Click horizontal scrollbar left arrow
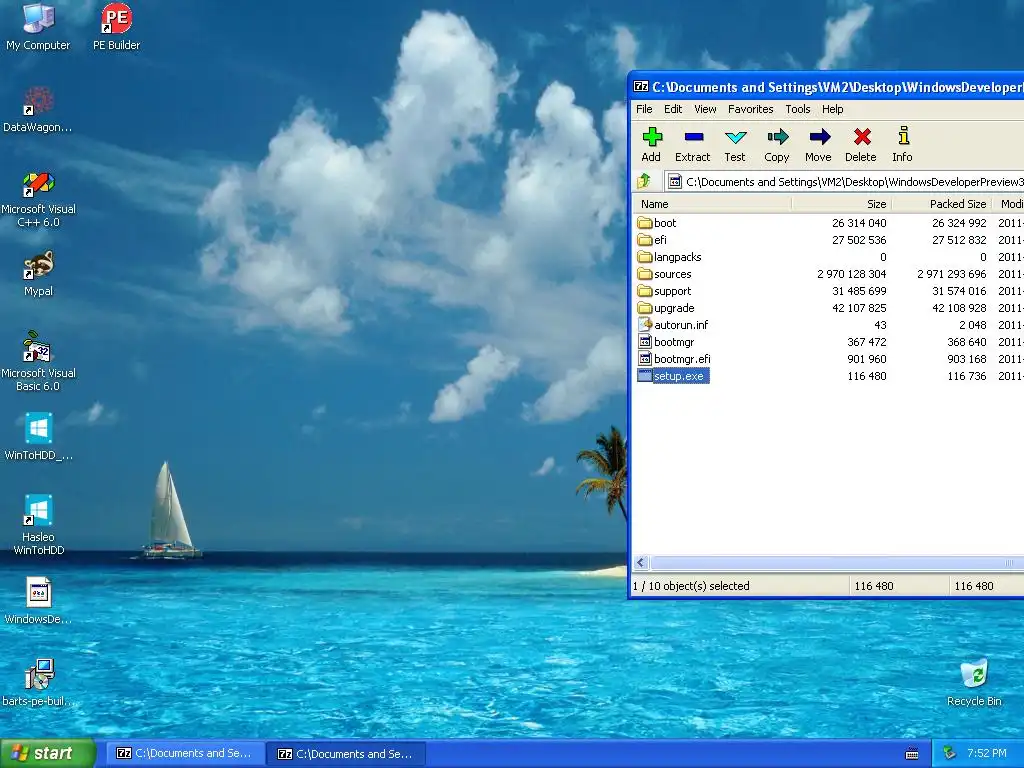Screen dimensions: 1024x768 (641, 563)
